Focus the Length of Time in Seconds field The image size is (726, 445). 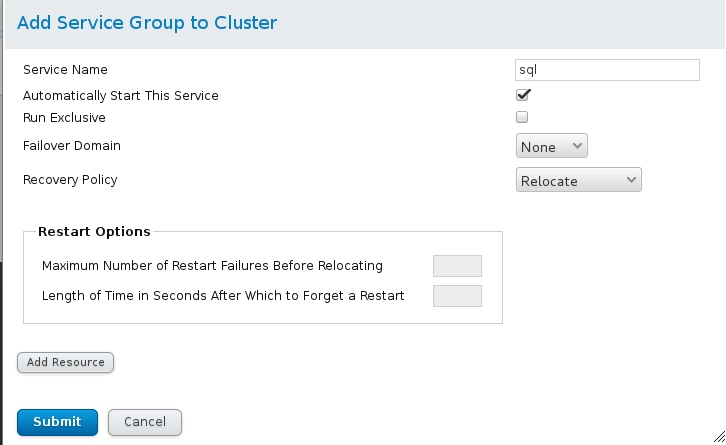point(457,296)
